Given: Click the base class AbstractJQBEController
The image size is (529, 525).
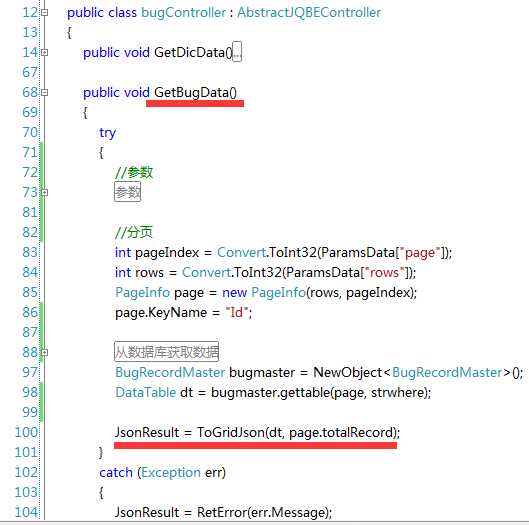Looking at the screenshot, I should tap(309, 13).
